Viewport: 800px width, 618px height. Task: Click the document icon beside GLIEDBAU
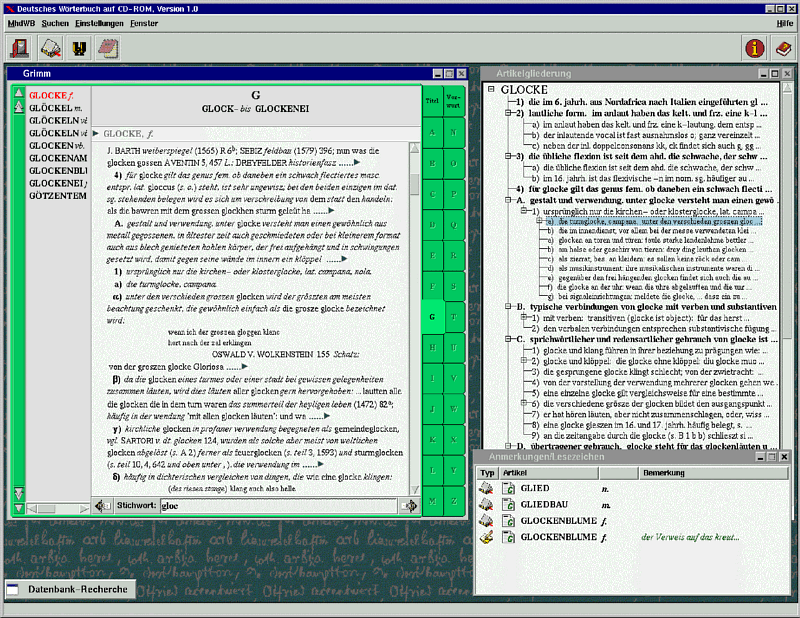coord(508,505)
